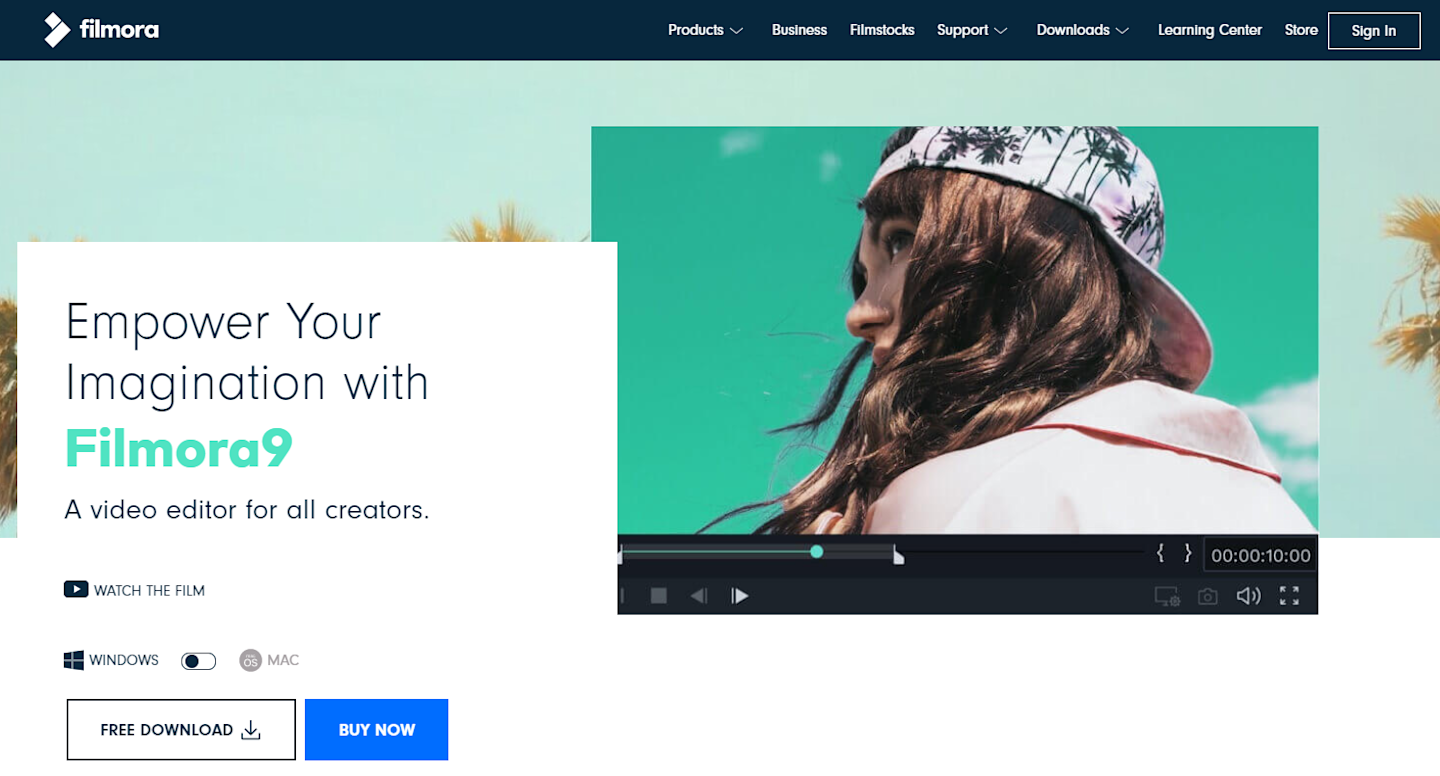Click the Filmora logo

(x=101, y=30)
